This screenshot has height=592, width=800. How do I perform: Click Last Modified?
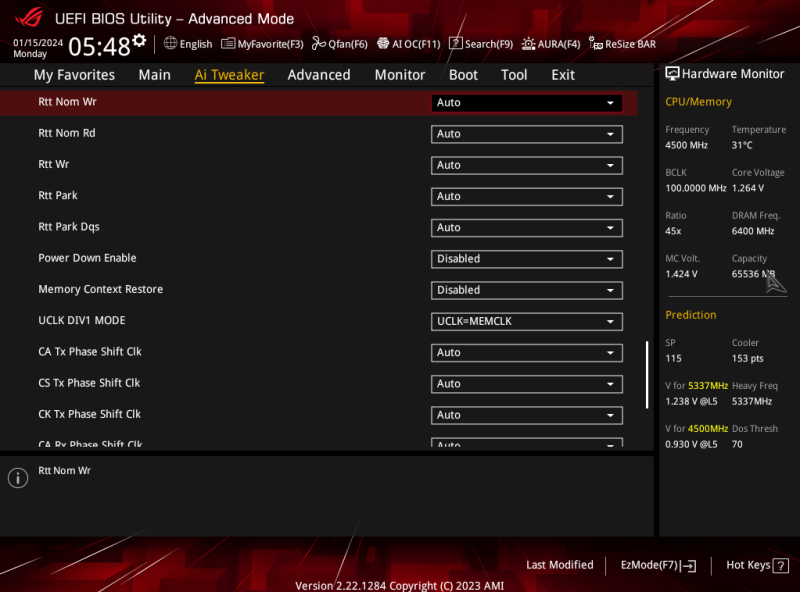pos(560,565)
